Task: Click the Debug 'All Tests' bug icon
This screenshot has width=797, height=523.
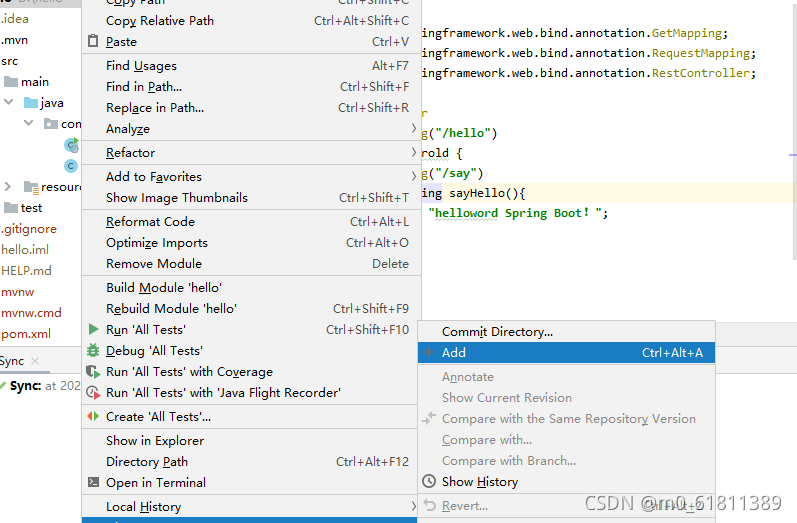Action: [x=93, y=350]
